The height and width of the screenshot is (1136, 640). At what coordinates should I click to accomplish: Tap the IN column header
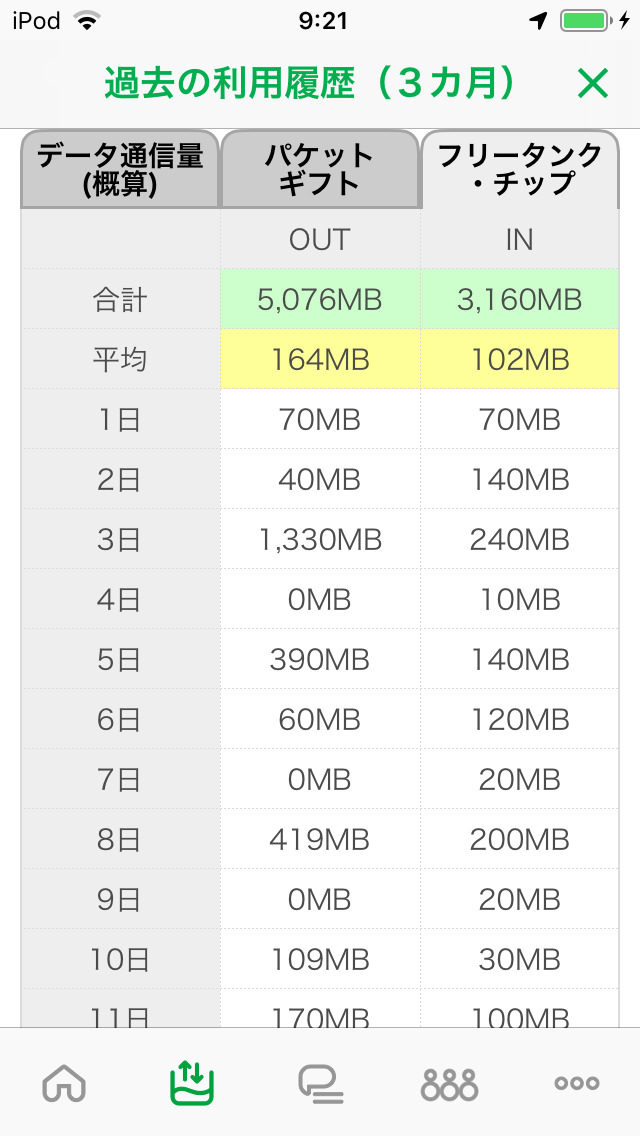point(520,239)
